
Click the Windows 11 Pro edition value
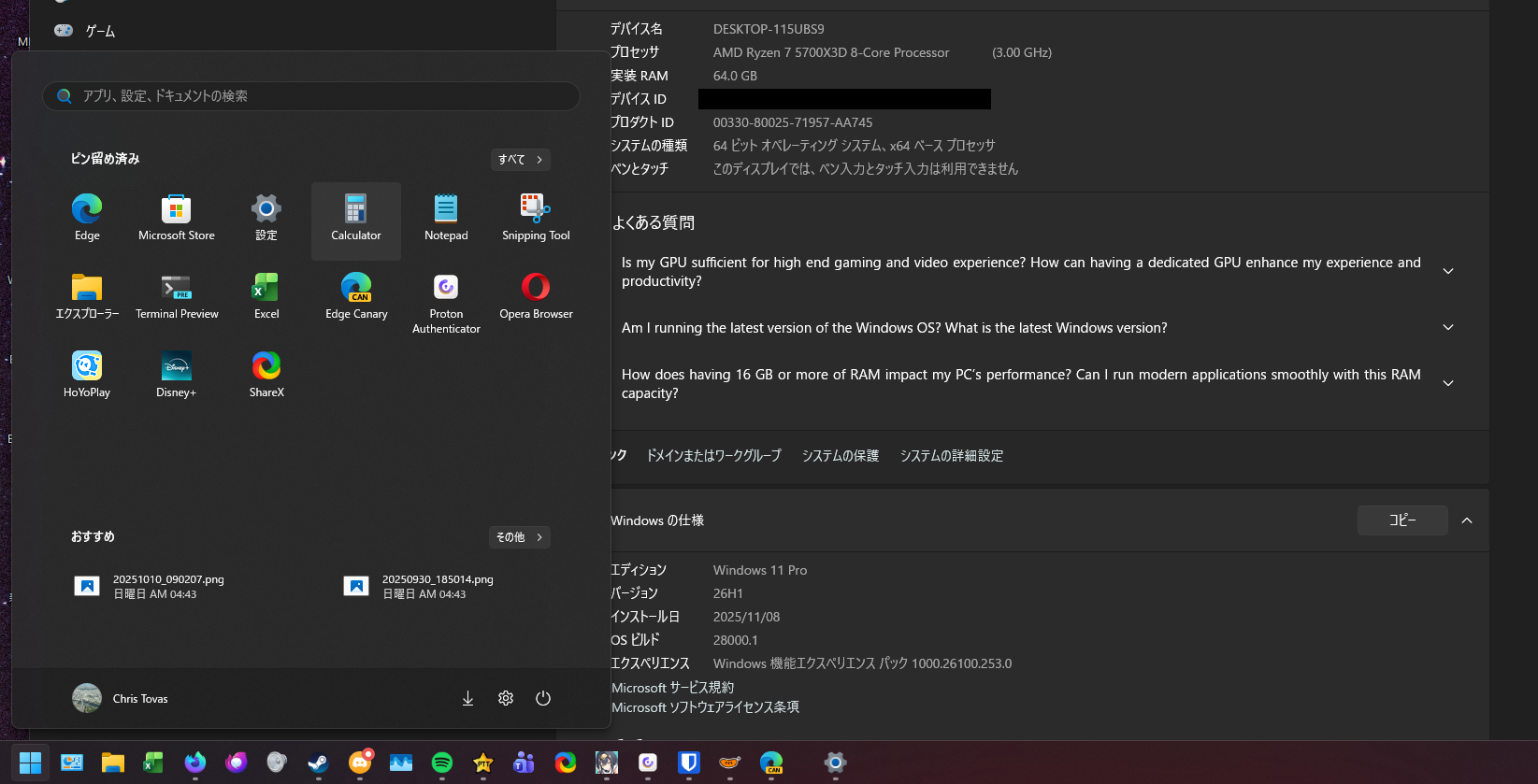[760, 570]
